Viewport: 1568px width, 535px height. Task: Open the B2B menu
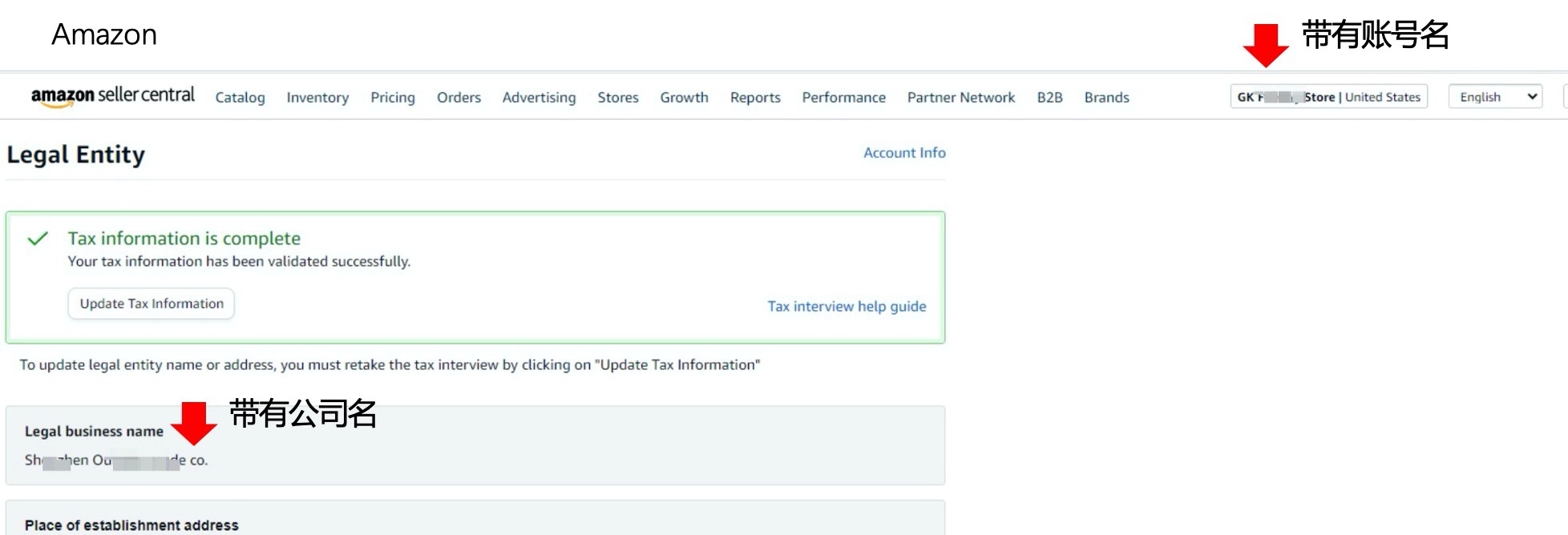[1049, 98]
